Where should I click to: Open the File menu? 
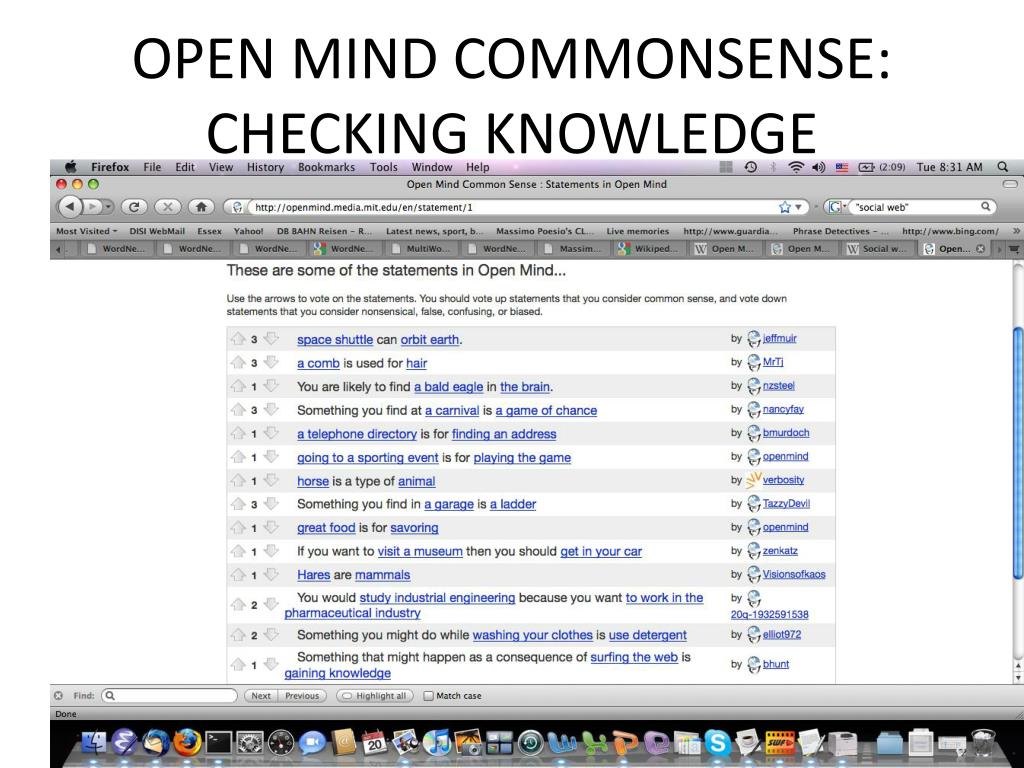tap(152, 167)
